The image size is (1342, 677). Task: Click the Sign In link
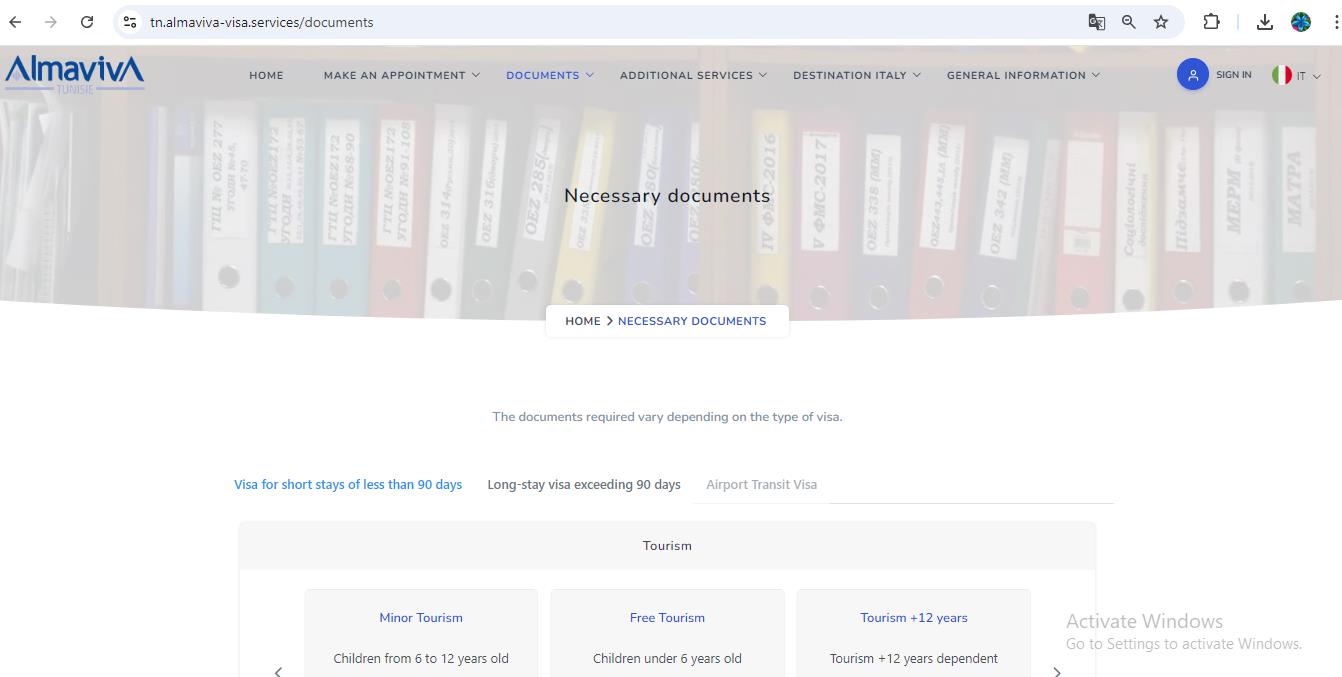coord(1233,75)
